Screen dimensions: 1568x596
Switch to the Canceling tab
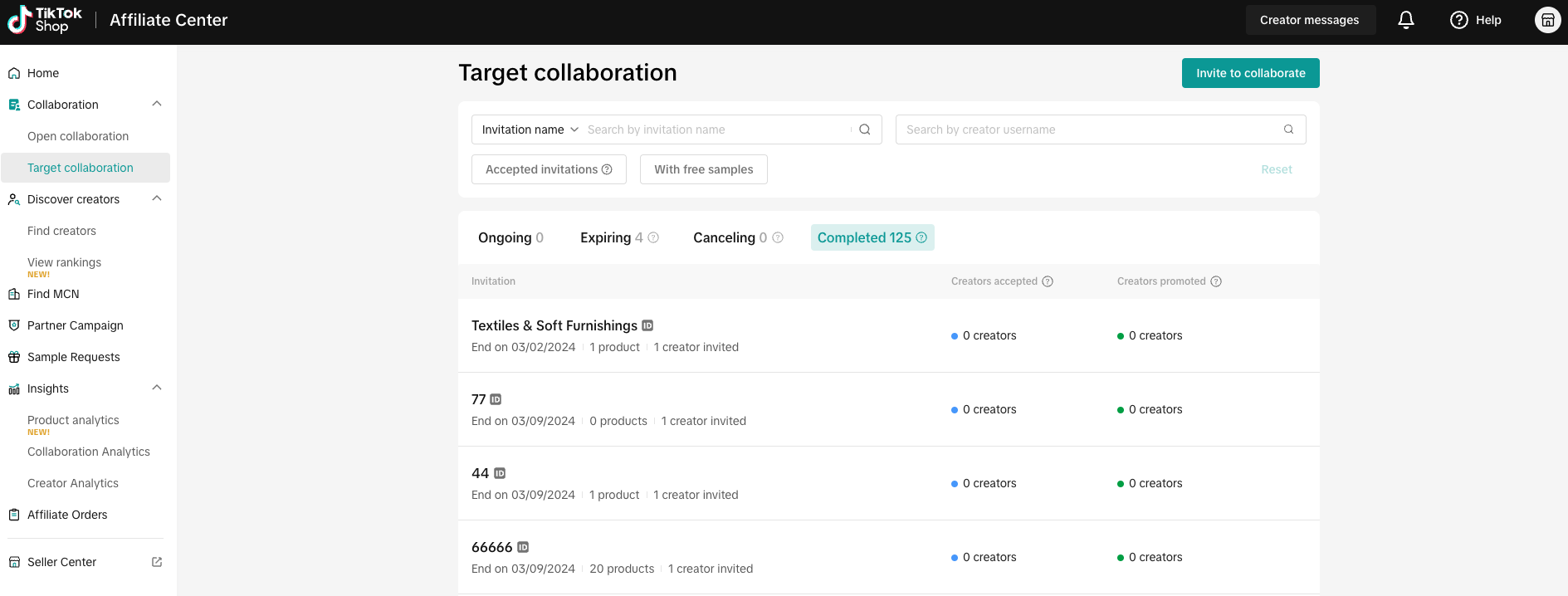click(x=738, y=237)
